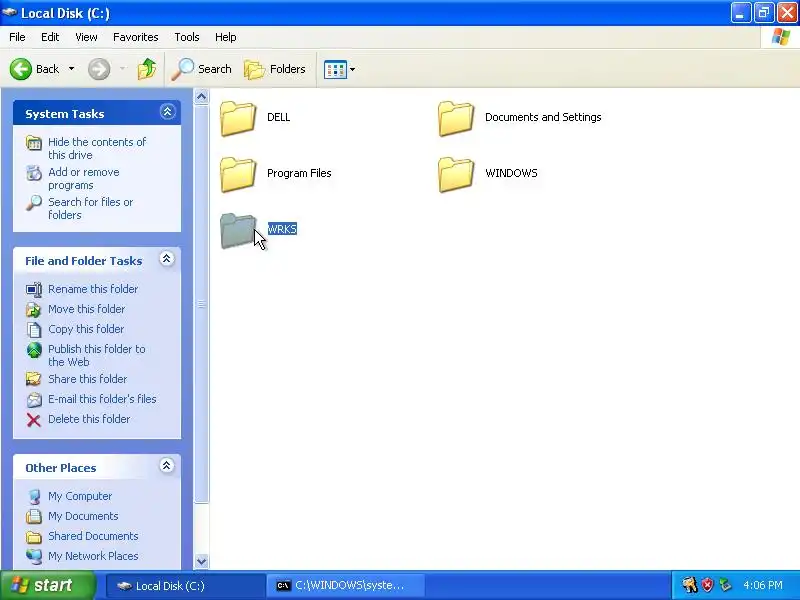Click the red X delete icon

coord(34,420)
